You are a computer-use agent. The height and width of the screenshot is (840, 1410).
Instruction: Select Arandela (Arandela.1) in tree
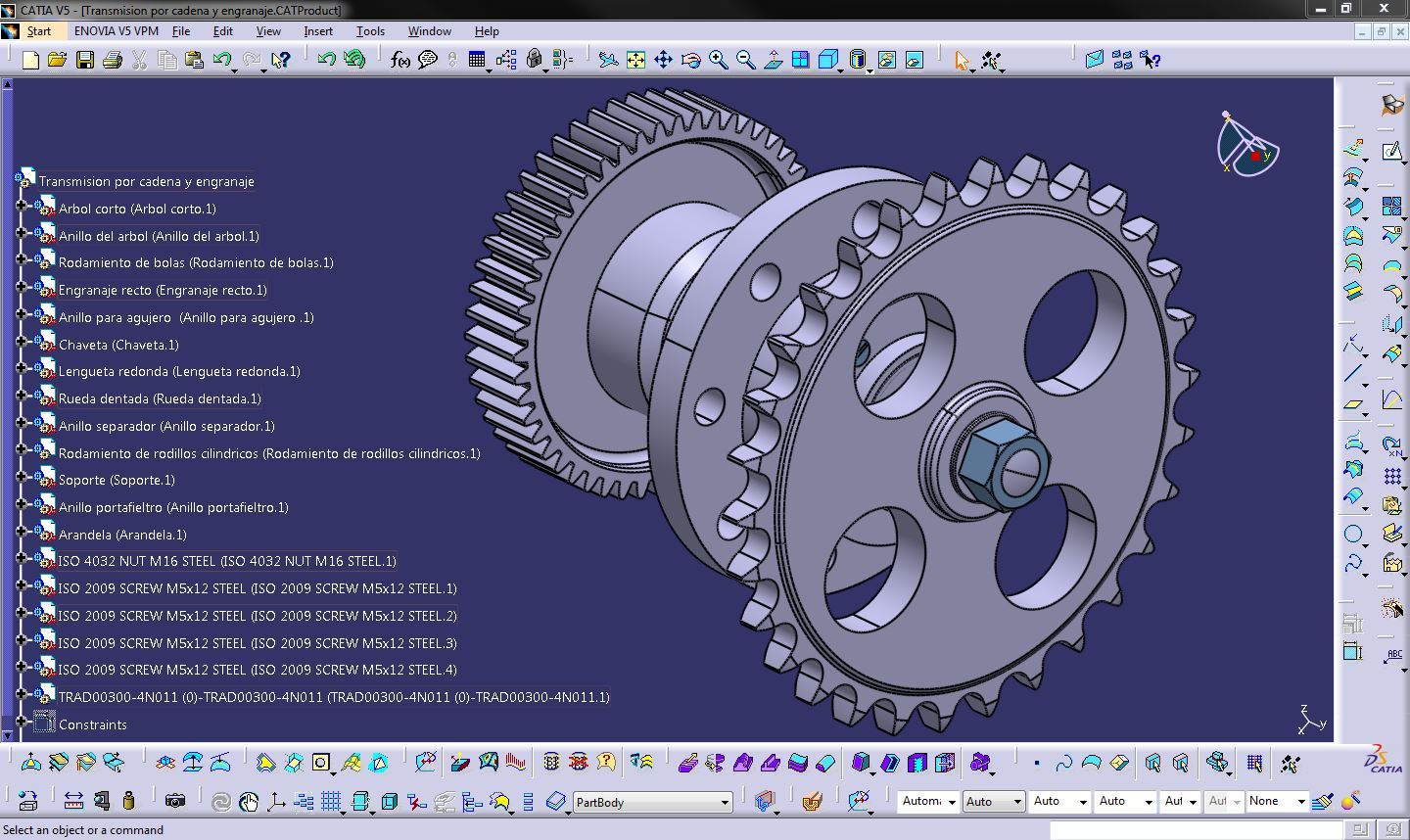pyautogui.click(x=122, y=535)
